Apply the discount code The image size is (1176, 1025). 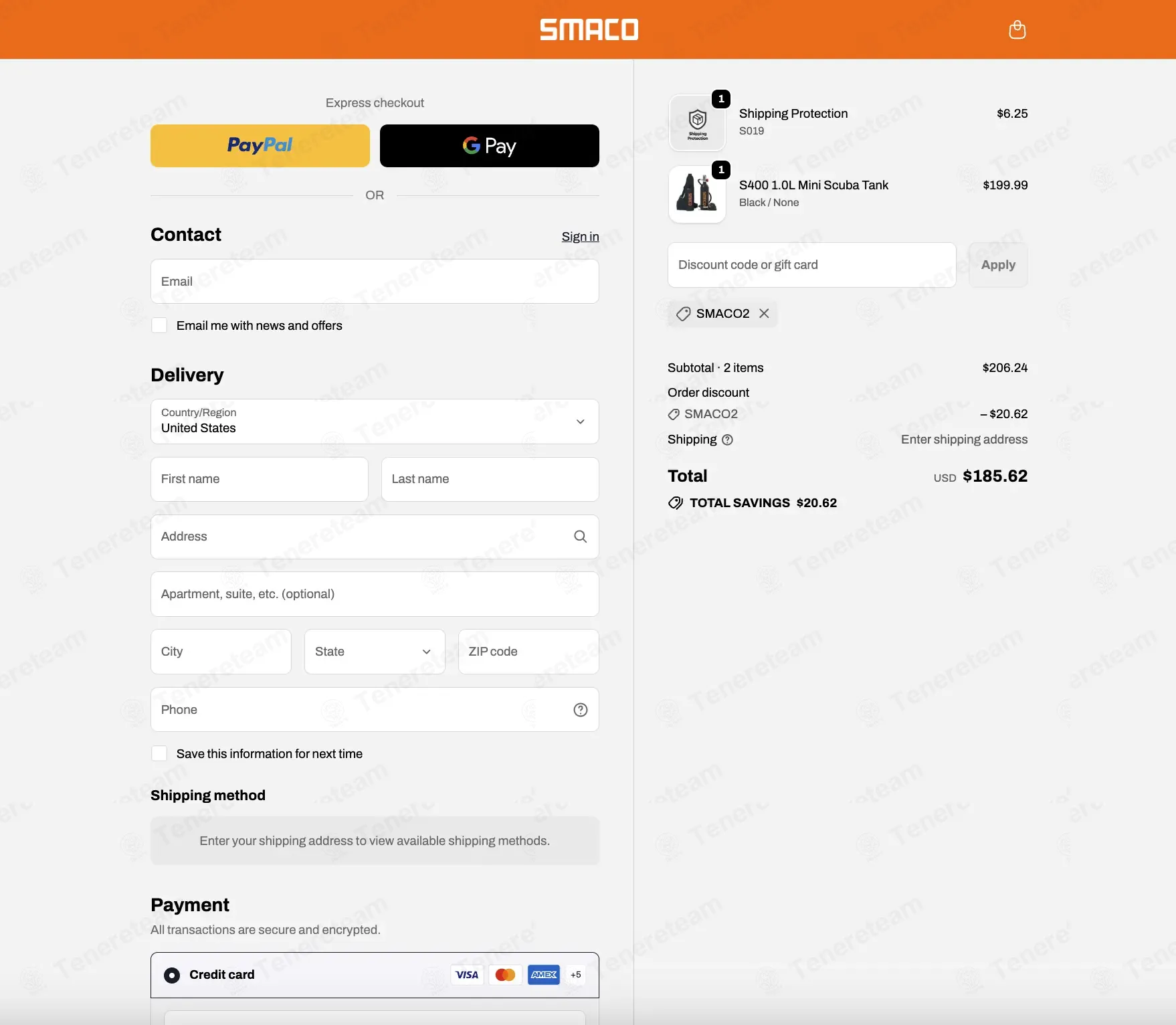coord(998,265)
